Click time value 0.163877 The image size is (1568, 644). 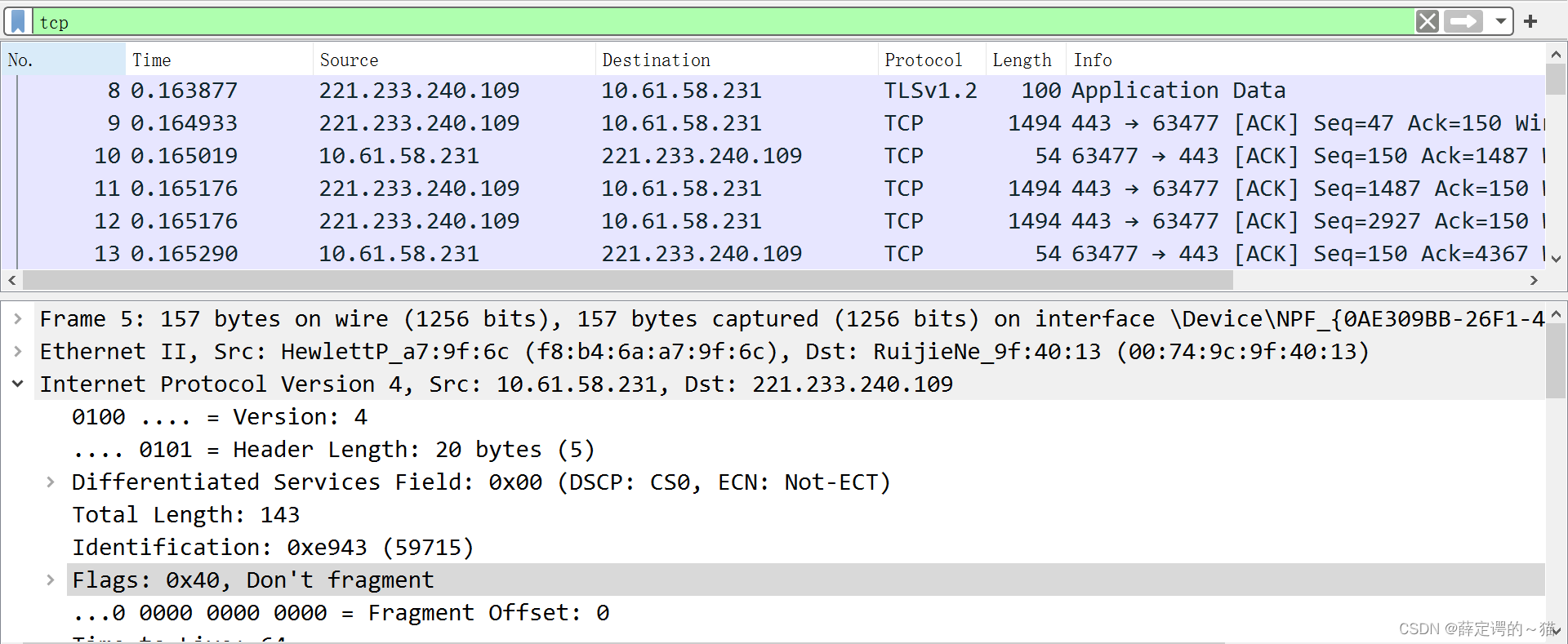(x=185, y=91)
